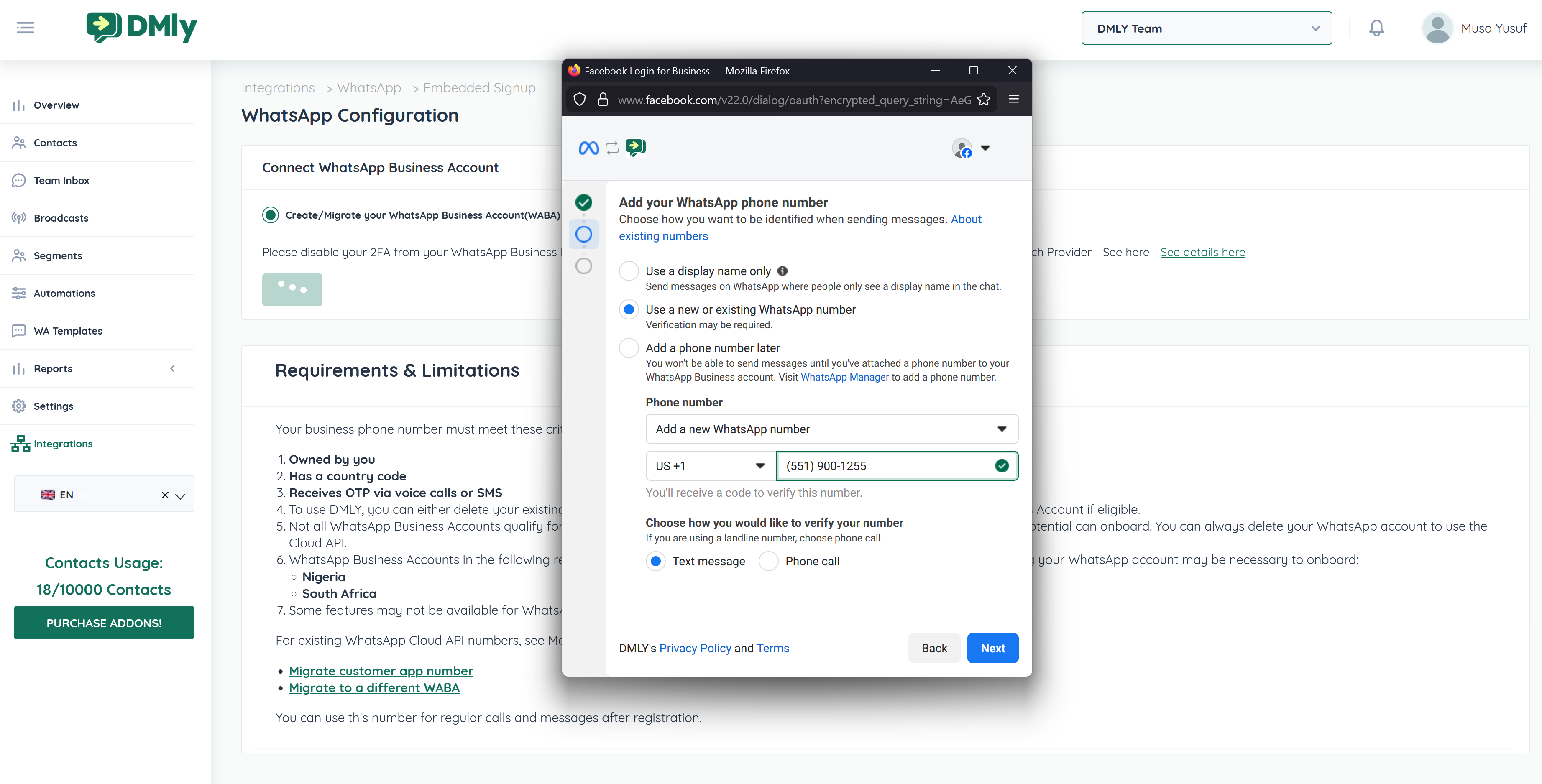
Task: Click the Meta logo icon
Action: click(x=588, y=148)
